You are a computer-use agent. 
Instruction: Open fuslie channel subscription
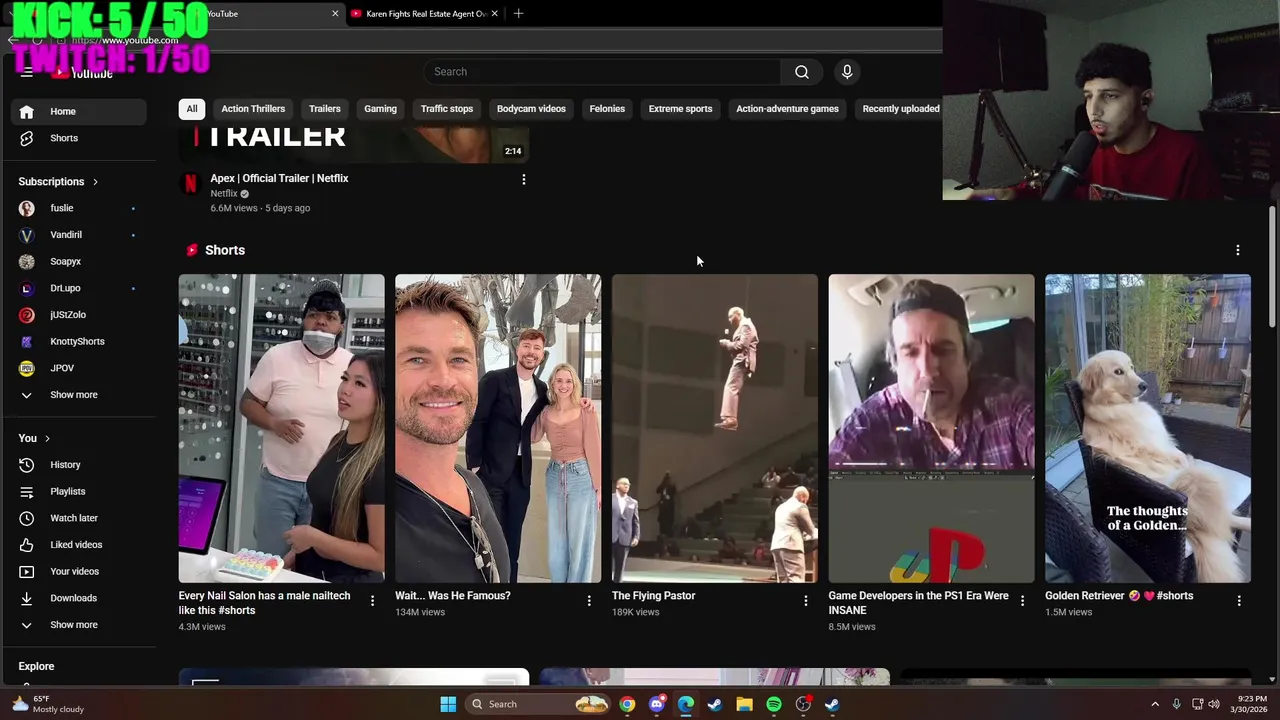click(x=78, y=208)
